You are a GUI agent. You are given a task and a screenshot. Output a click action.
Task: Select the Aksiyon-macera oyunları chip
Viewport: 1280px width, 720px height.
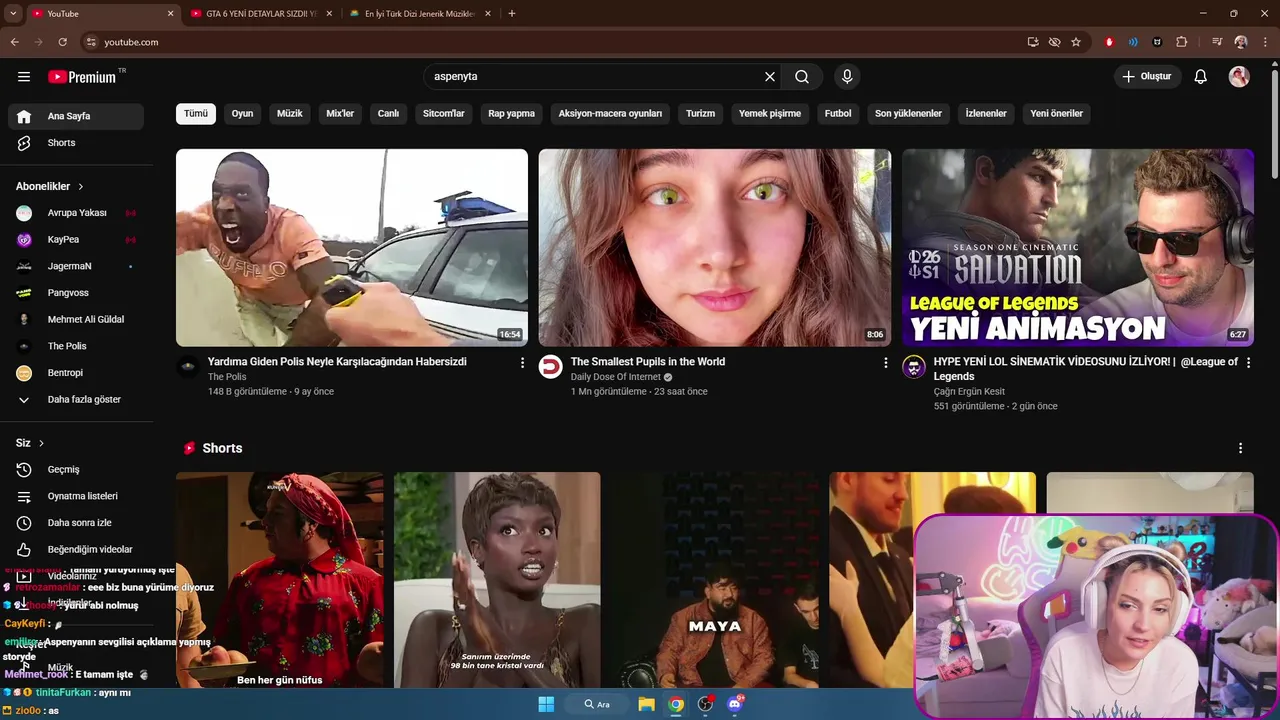(x=610, y=114)
